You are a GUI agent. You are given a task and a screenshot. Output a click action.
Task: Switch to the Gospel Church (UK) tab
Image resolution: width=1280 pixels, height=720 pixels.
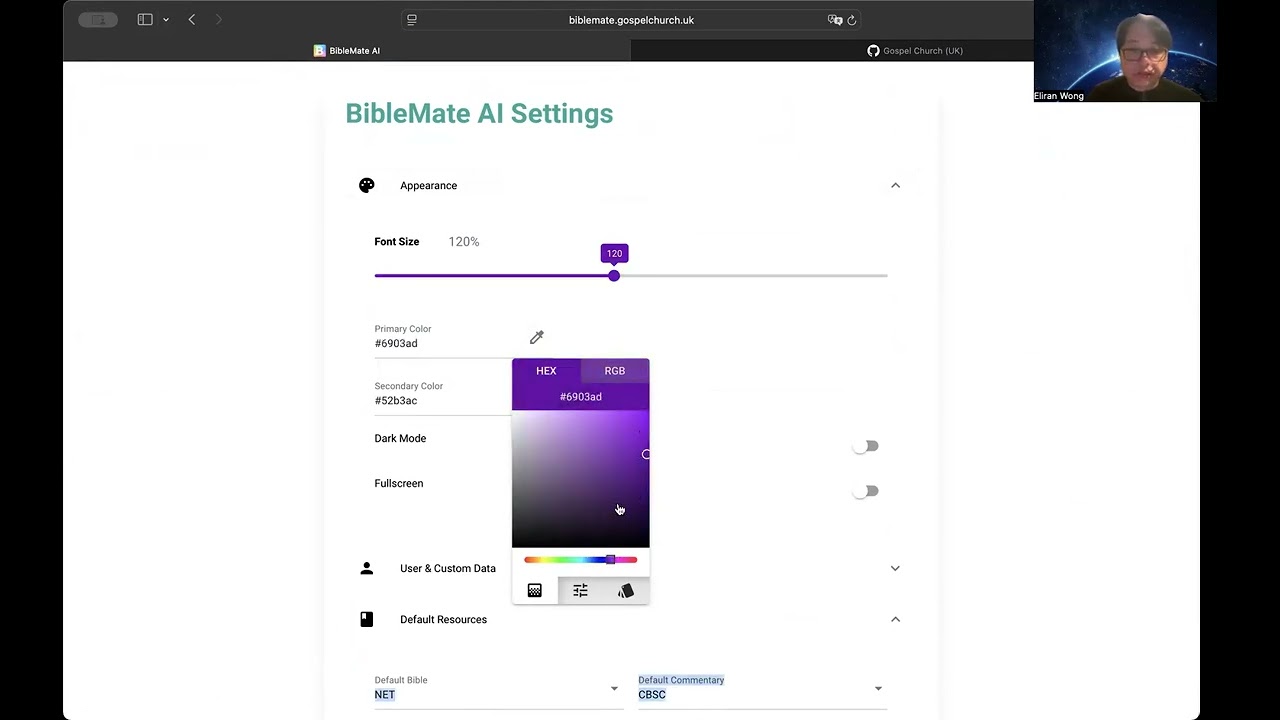coord(915,50)
